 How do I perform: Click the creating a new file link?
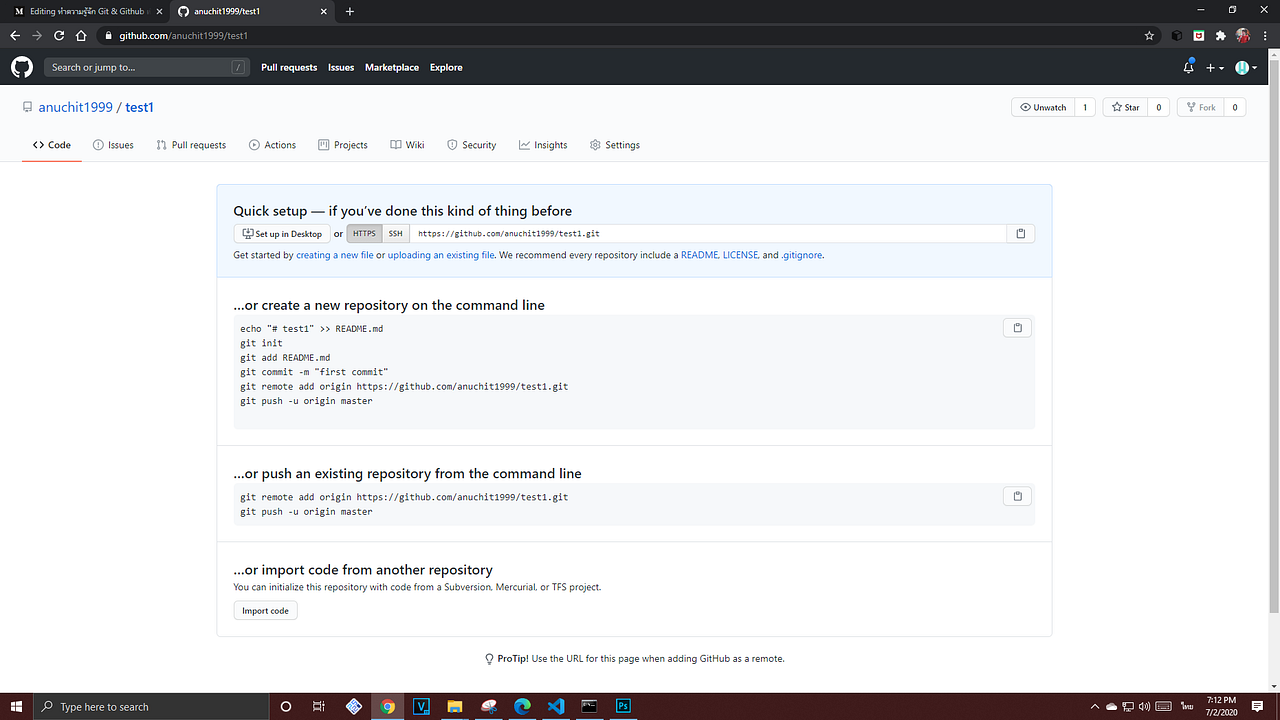[334, 255]
